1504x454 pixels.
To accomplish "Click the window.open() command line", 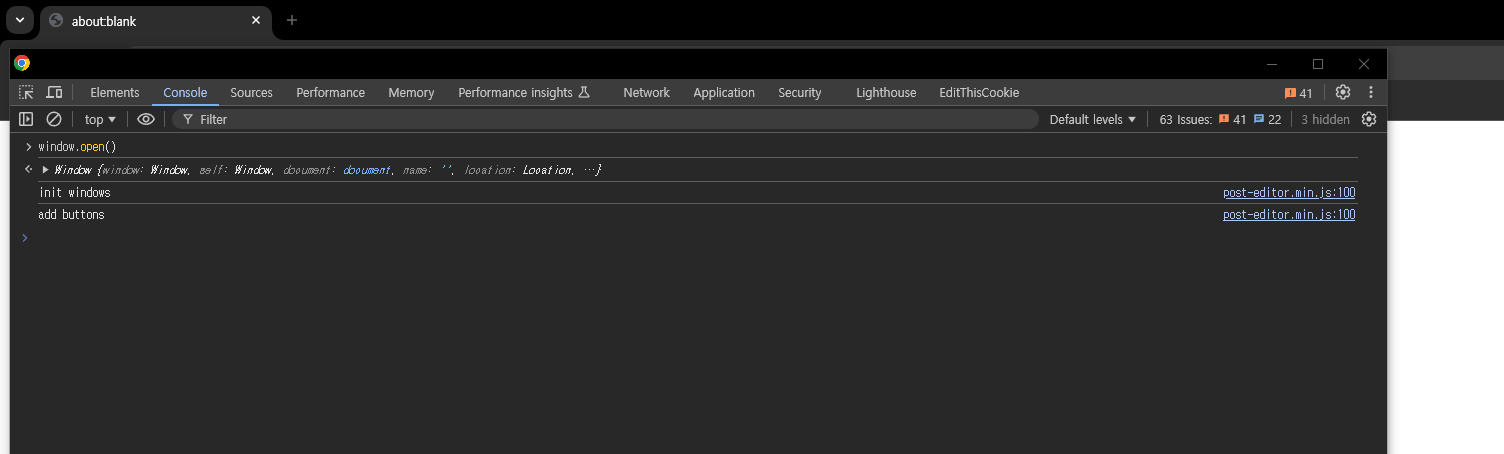I will [x=77, y=147].
